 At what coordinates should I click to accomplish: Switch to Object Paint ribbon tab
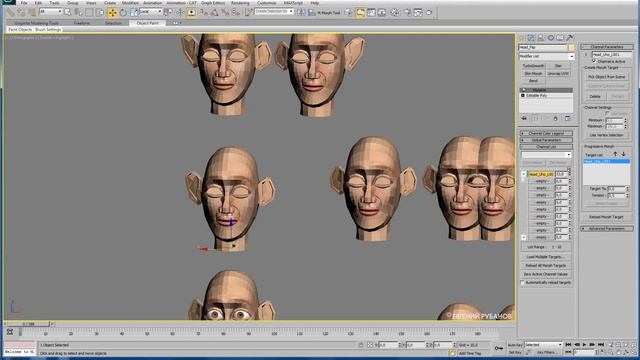point(147,23)
